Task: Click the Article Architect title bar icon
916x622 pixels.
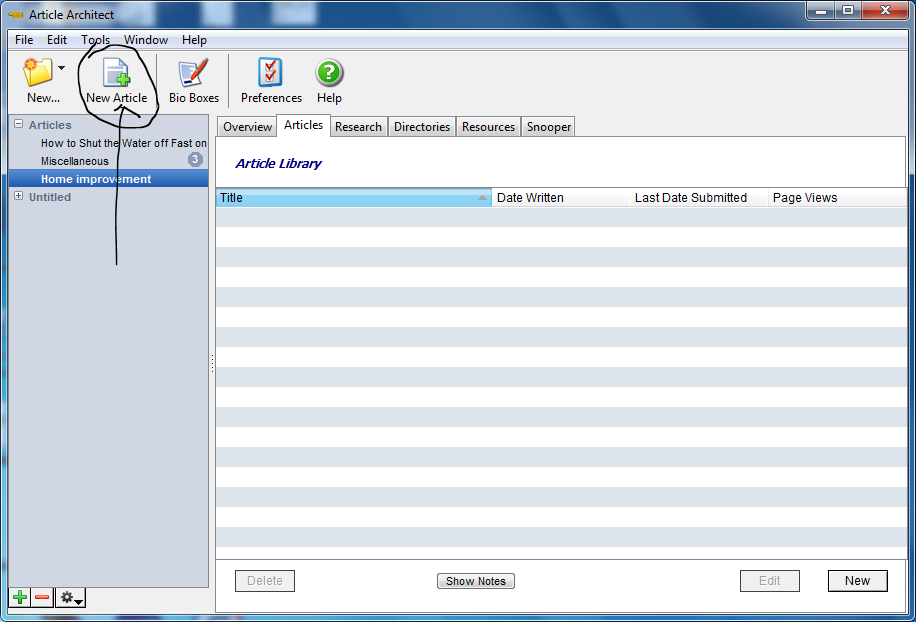Action: 16,15
